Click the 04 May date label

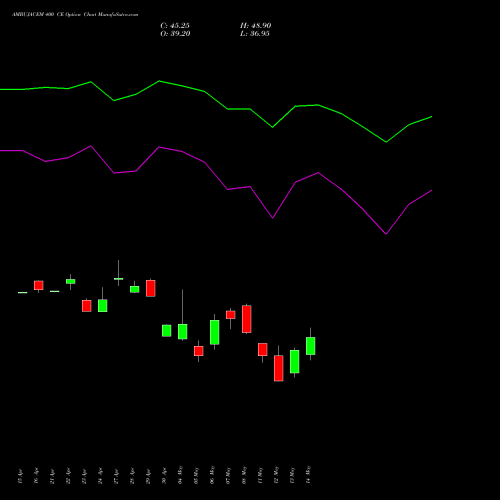click(180, 475)
